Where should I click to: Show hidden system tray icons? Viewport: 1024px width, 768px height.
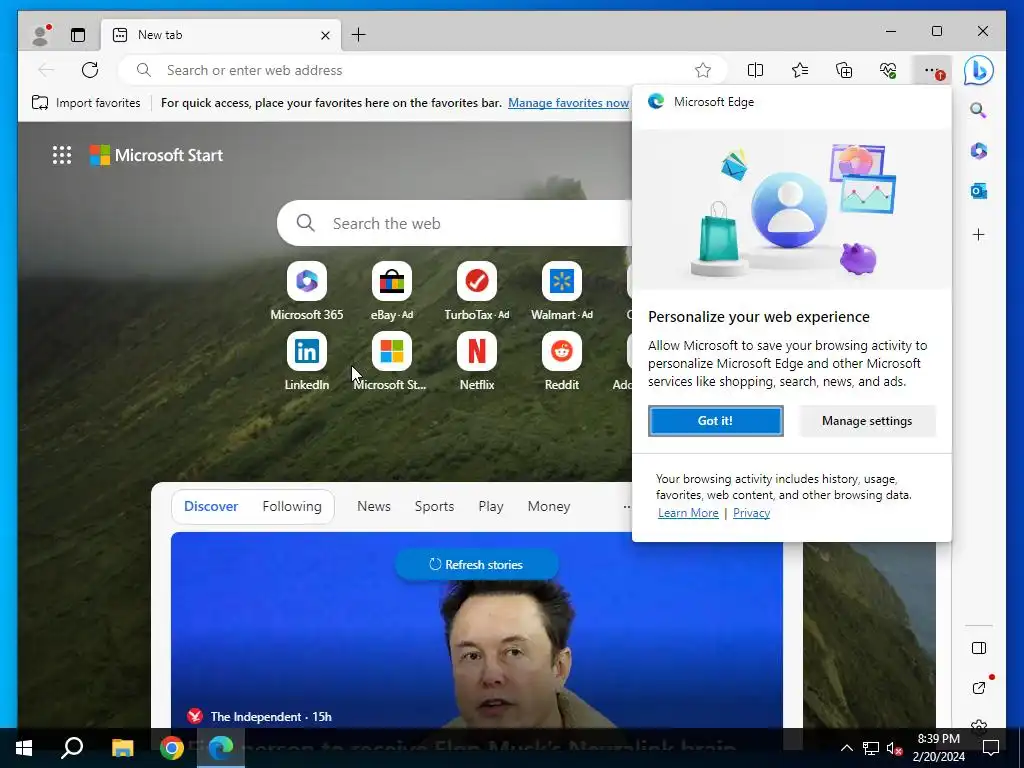(x=846, y=748)
